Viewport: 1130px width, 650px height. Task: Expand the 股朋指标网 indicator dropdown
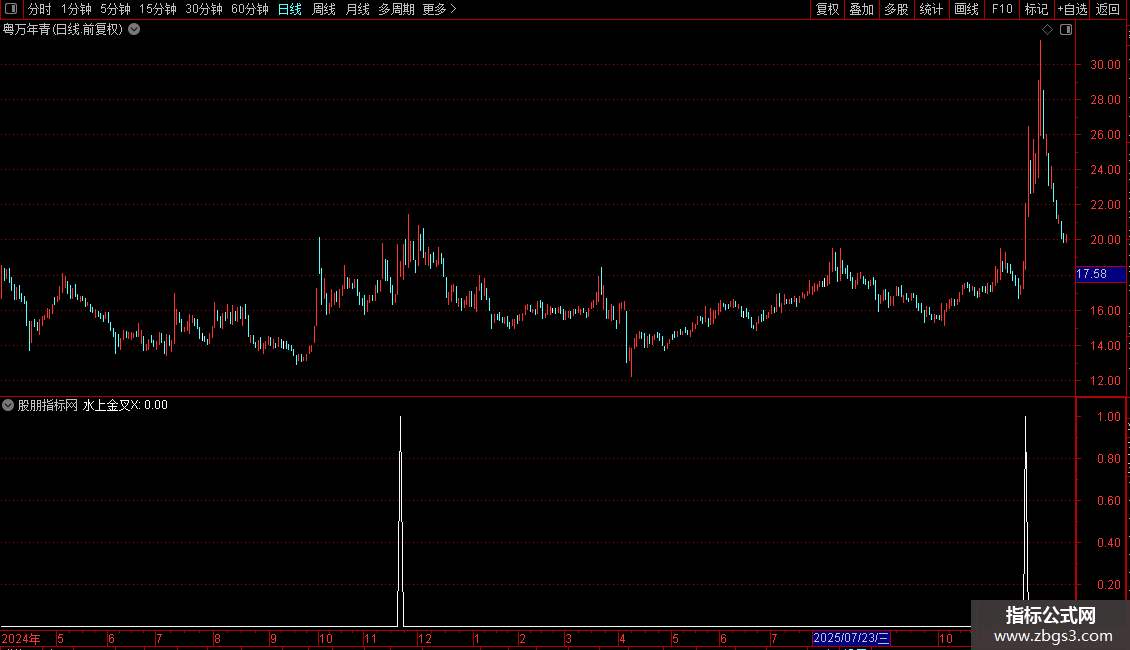pyautogui.click(x=8, y=405)
